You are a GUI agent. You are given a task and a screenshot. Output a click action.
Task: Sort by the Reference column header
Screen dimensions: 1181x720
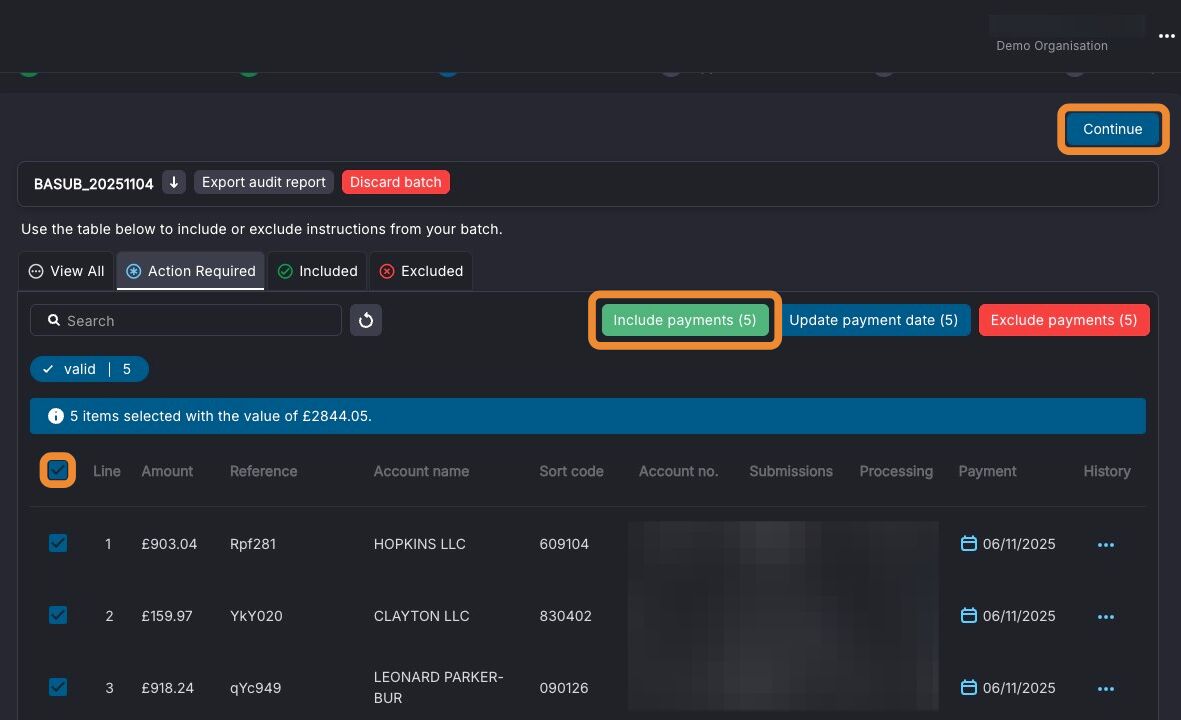[x=264, y=471]
